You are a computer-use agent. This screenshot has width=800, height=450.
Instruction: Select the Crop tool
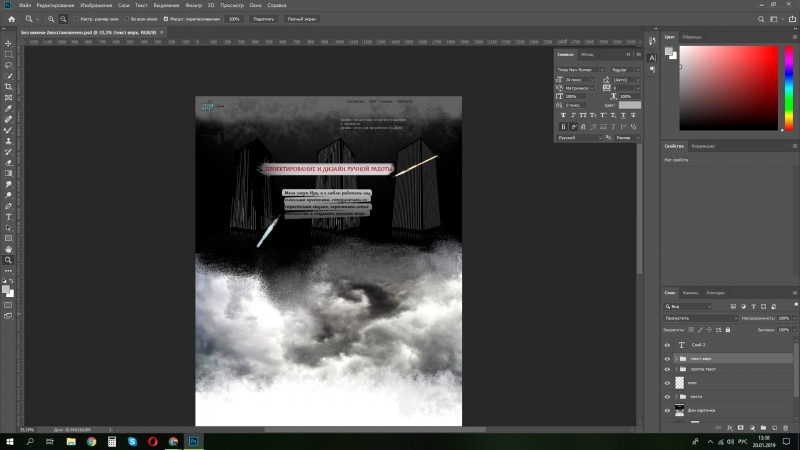(x=8, y=87)
